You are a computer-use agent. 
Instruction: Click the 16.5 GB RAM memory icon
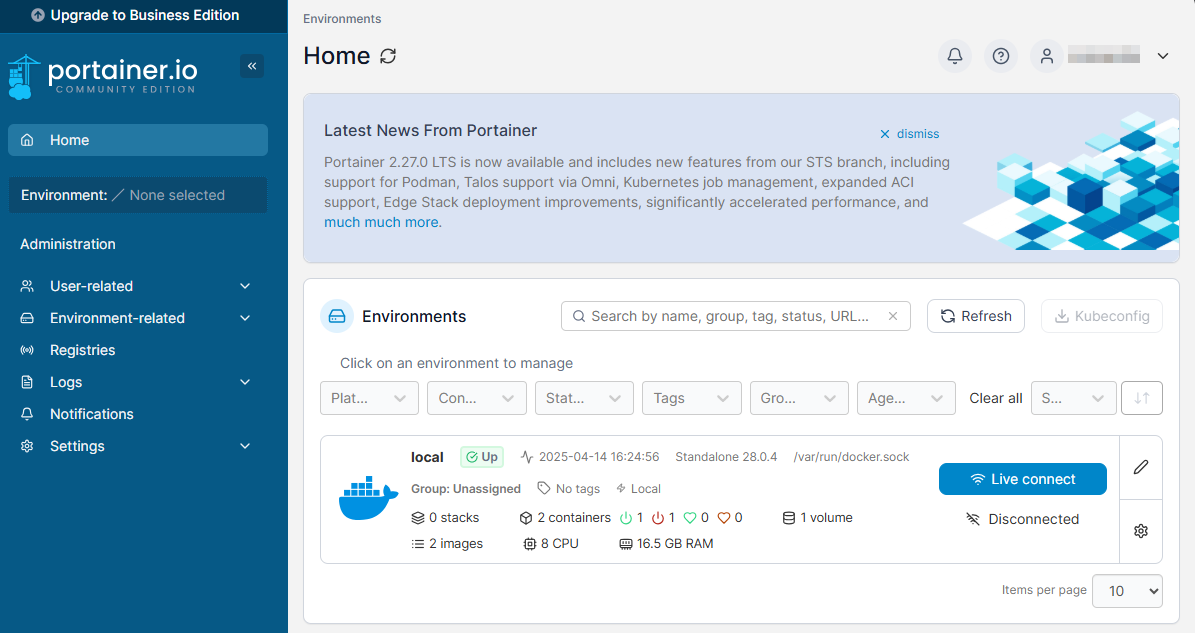tap(626, 544)
